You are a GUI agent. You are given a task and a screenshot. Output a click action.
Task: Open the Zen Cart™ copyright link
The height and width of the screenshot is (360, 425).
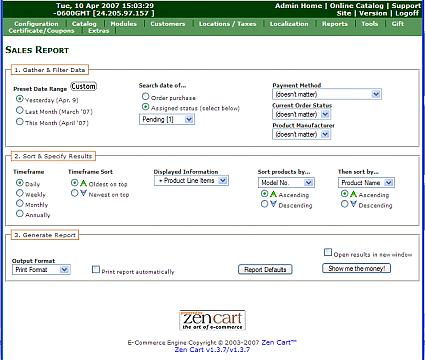click(x=279, y=342)
